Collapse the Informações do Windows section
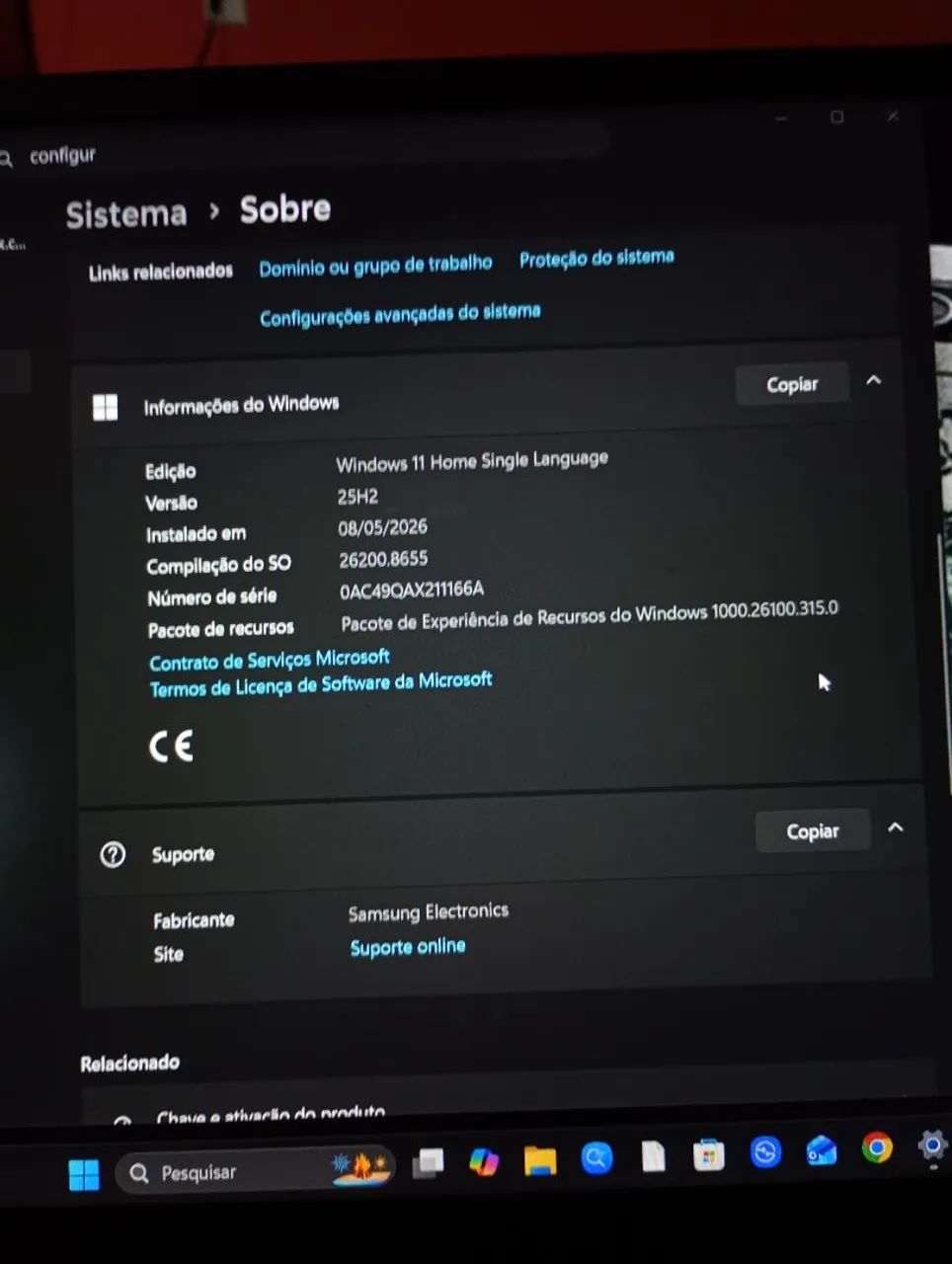This screenshot has width=952, height=1264. click(x=874, y=380)
